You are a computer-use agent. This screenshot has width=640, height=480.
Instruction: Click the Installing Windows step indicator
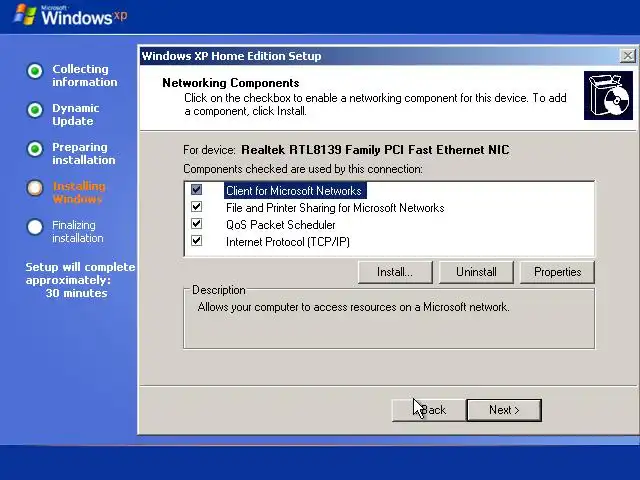35,188
